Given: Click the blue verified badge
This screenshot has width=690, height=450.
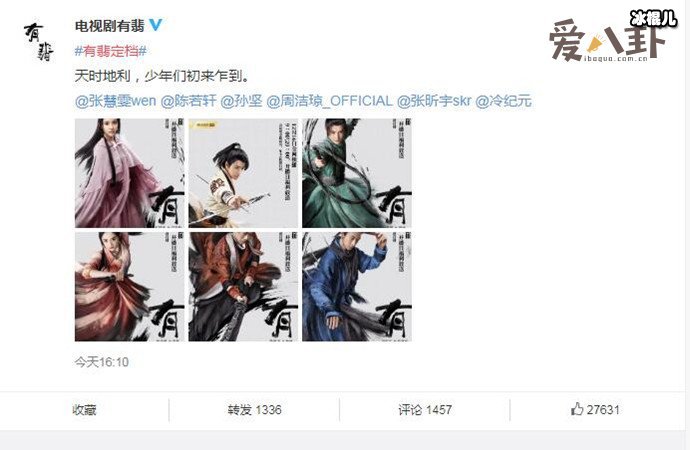Looking at the screenshot, I should [x=156, y=25].
